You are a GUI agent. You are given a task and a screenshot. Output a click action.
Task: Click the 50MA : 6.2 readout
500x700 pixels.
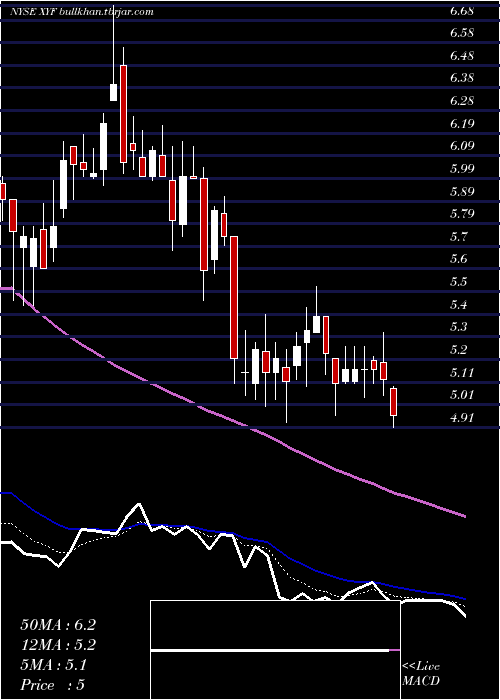point(58,625)
